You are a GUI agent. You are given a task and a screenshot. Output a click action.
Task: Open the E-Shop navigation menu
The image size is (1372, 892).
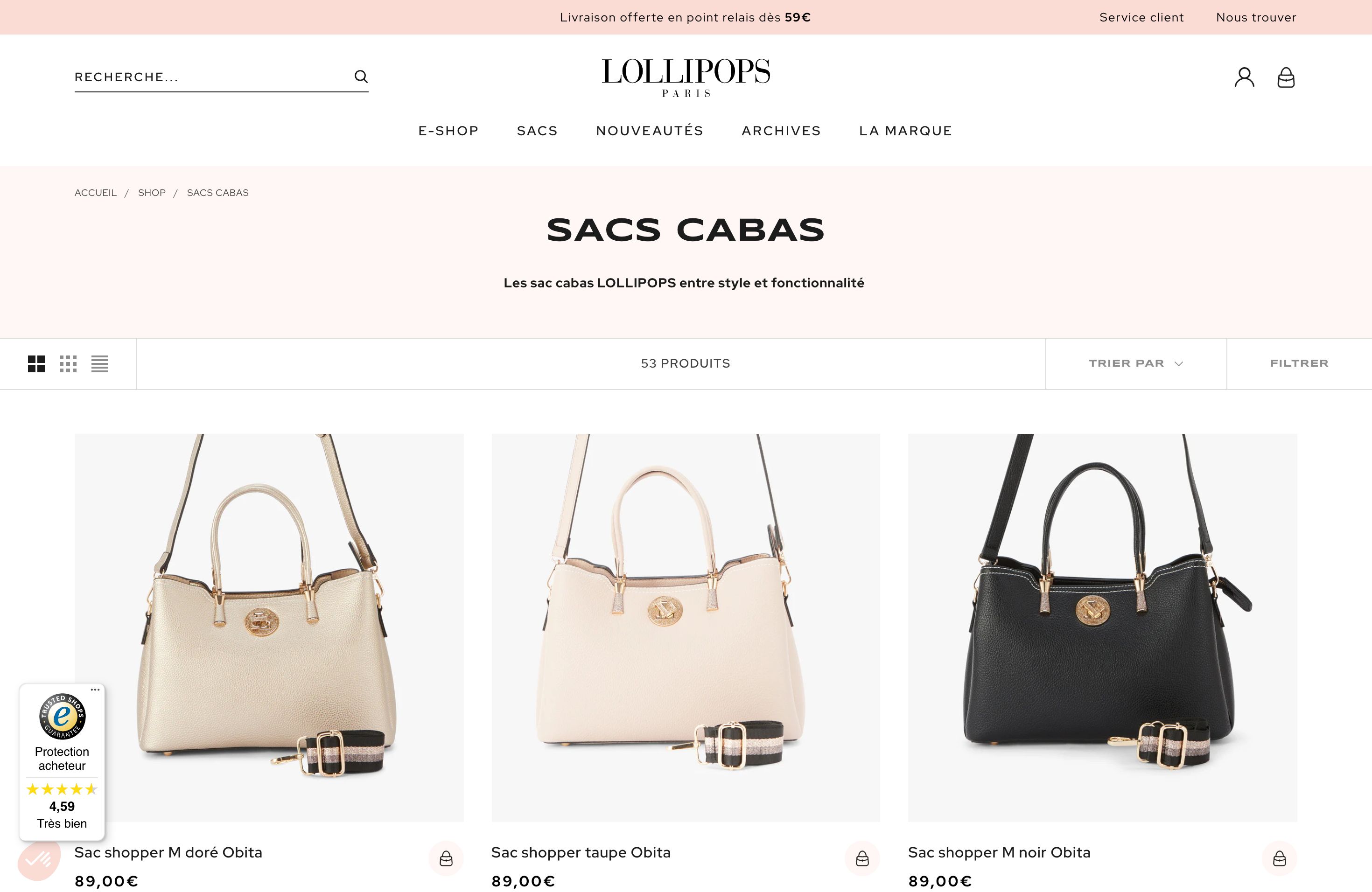click(x=448, y=131)
